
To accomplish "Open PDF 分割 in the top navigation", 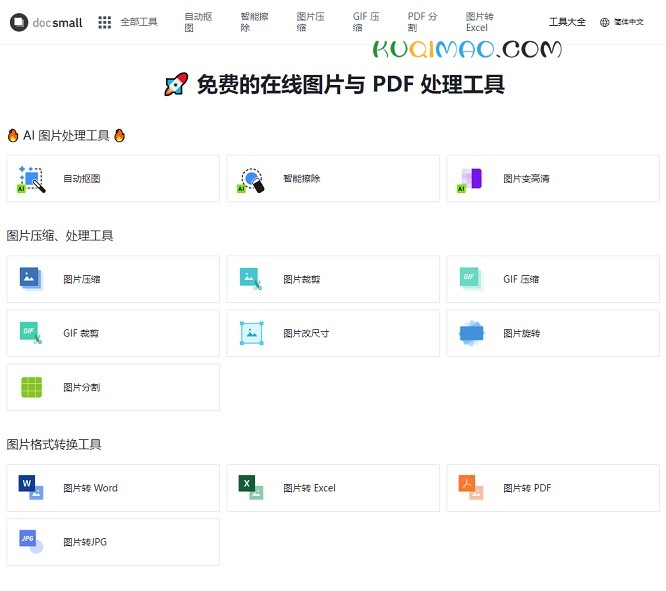I will click(422, 22).
